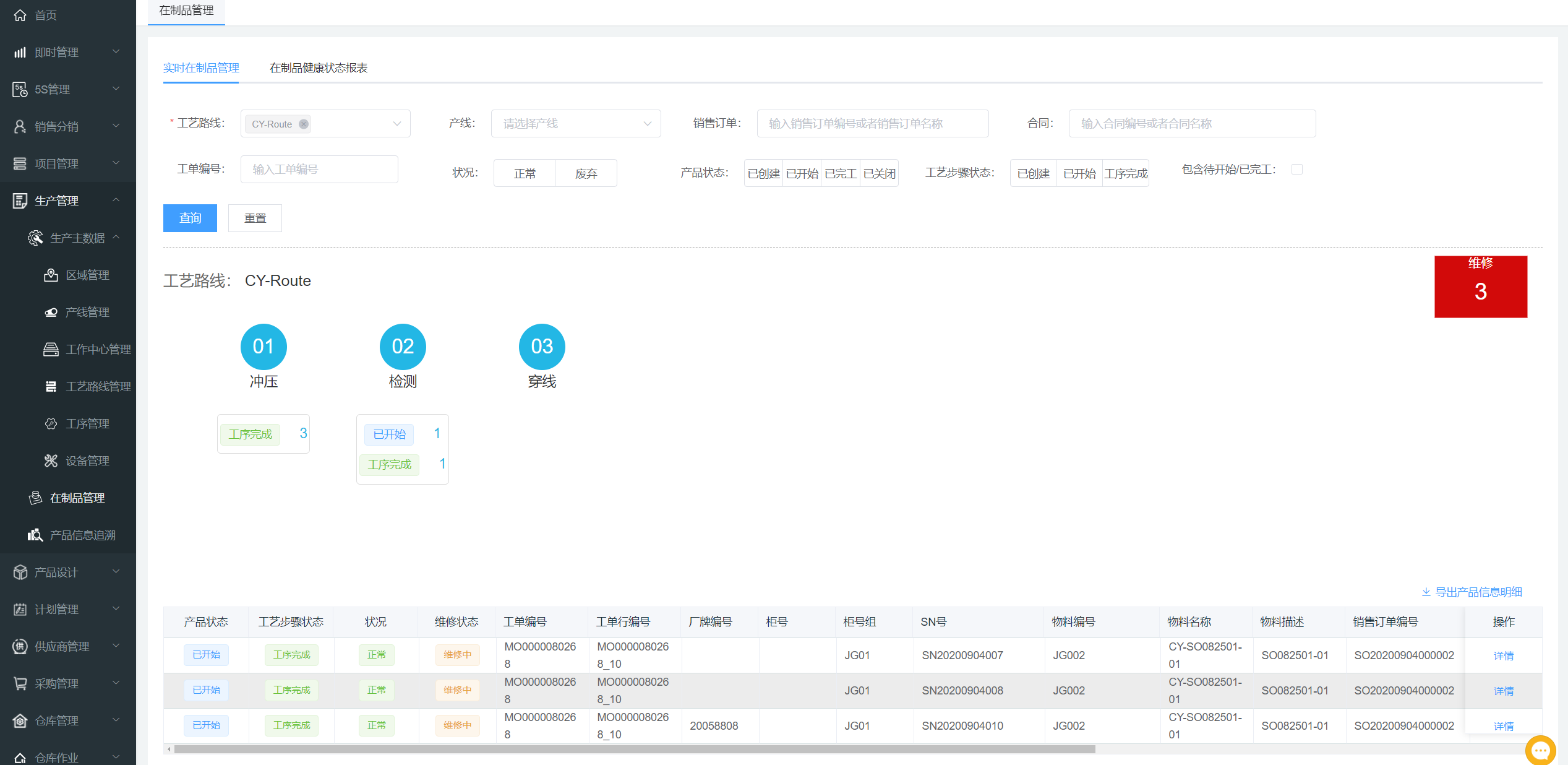
Task: Open 工序管理 in the sidebar
Action: 87,423
